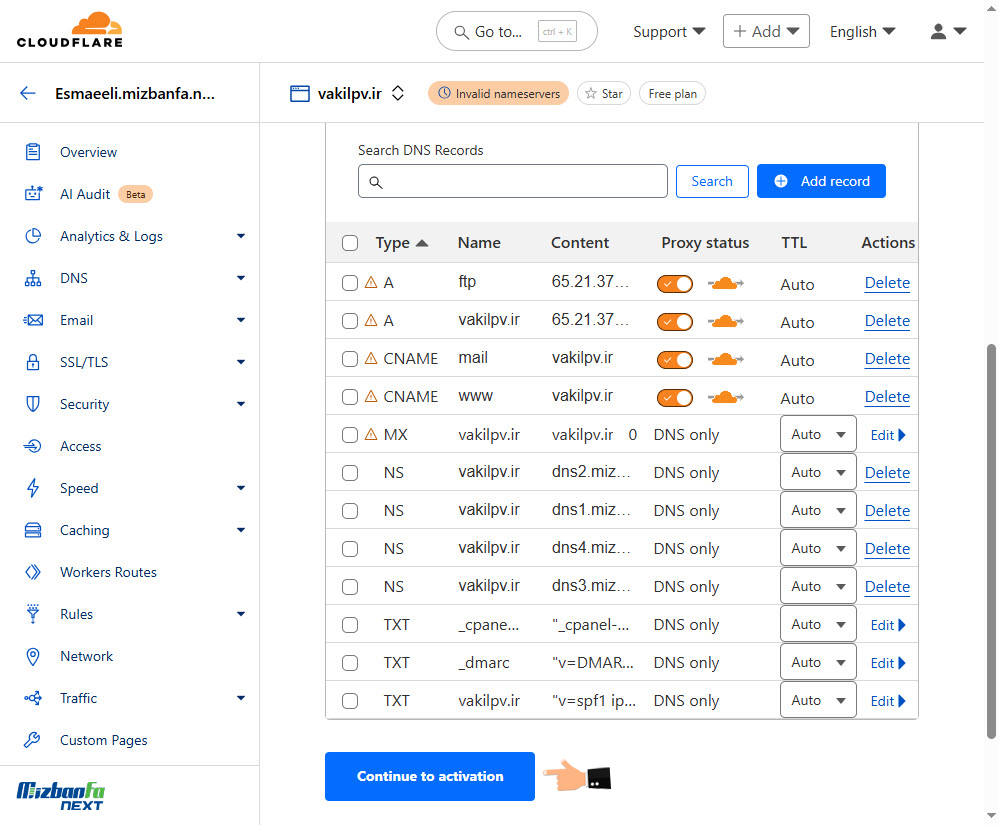
Task: Click the Traffic routing icon
Action: pyautogui.click(x=33, y=698)
